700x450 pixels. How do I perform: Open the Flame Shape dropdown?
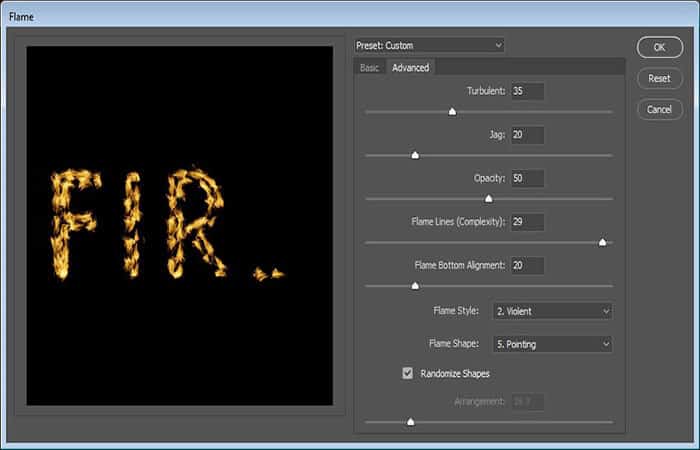pyautogui.click(x=553, y=344)
